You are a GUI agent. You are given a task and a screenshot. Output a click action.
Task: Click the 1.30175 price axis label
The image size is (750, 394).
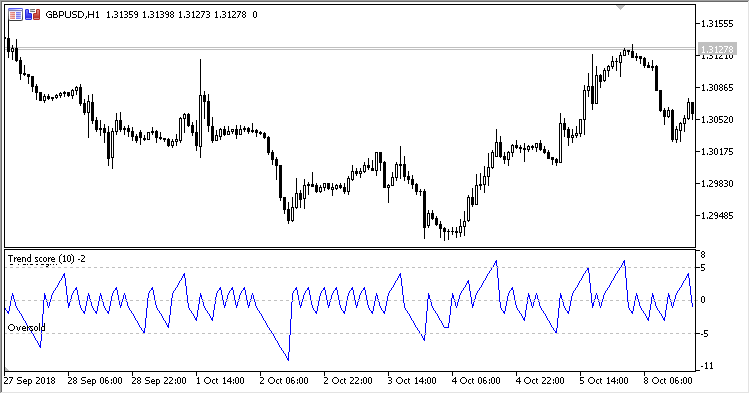click(x=717, y=152)
